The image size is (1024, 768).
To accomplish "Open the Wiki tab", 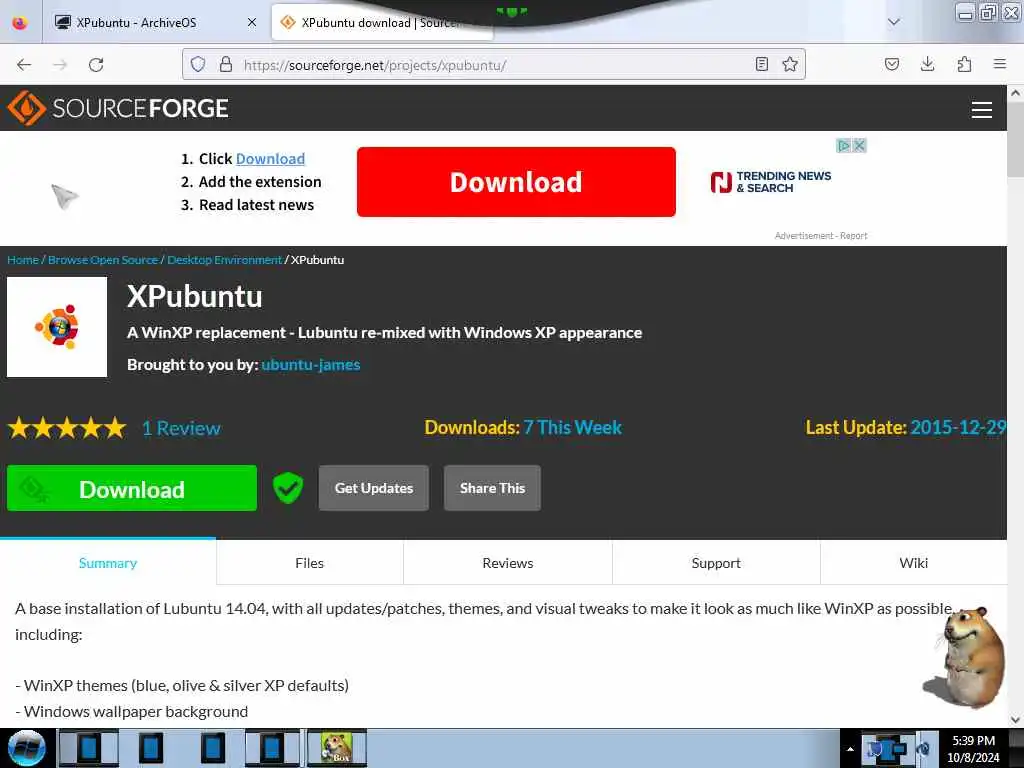I will (914, 563).
